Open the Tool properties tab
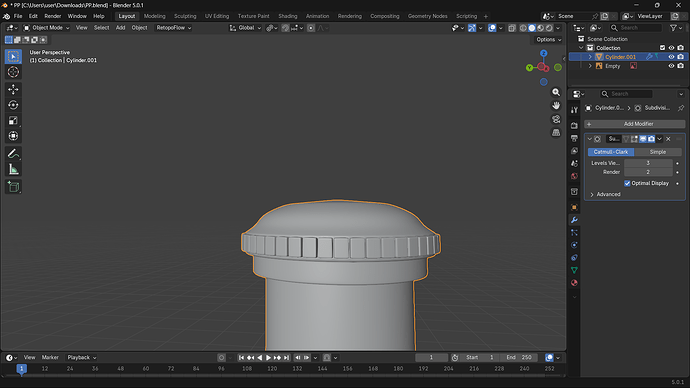The image size is (690, 388). point(574,110)
